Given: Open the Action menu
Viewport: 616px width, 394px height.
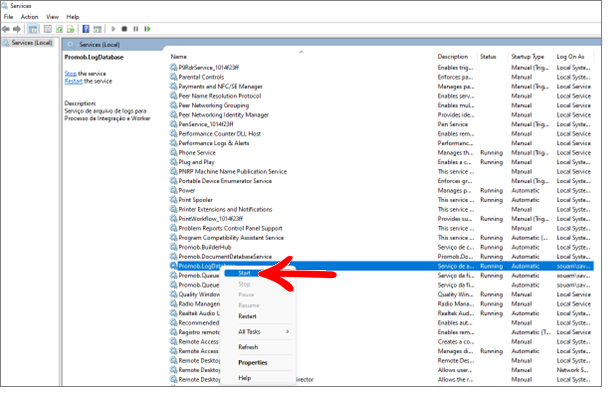Looking at the screenshot, I should tap(29, 17).
